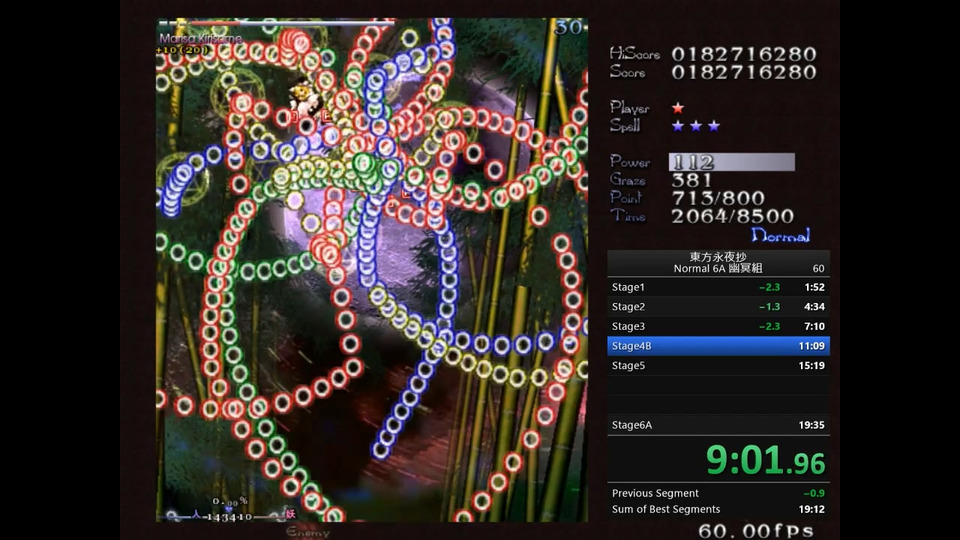Select the highlighted Stage4B split row

[718, 346]
